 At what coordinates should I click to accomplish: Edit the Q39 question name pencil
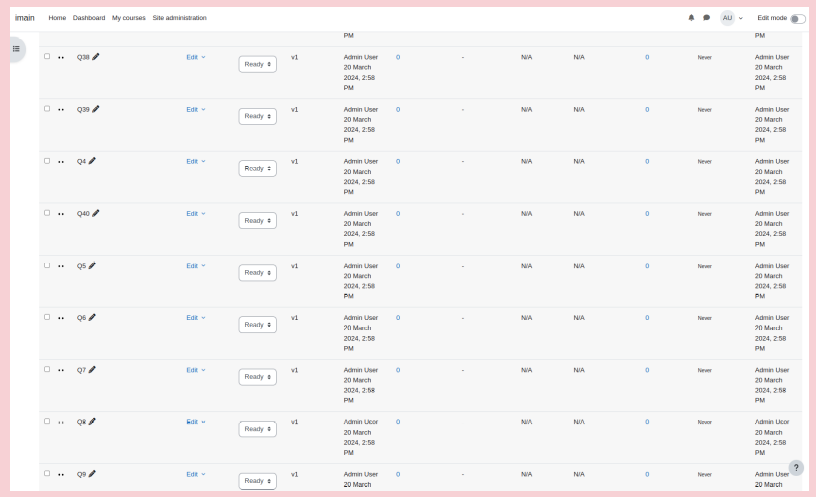pos(96,109)
